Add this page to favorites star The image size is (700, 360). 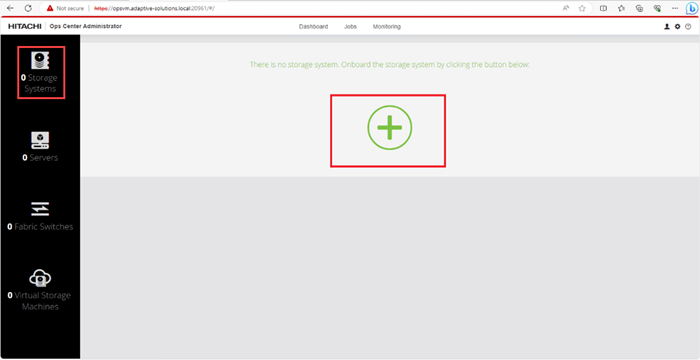pos(582,8)
